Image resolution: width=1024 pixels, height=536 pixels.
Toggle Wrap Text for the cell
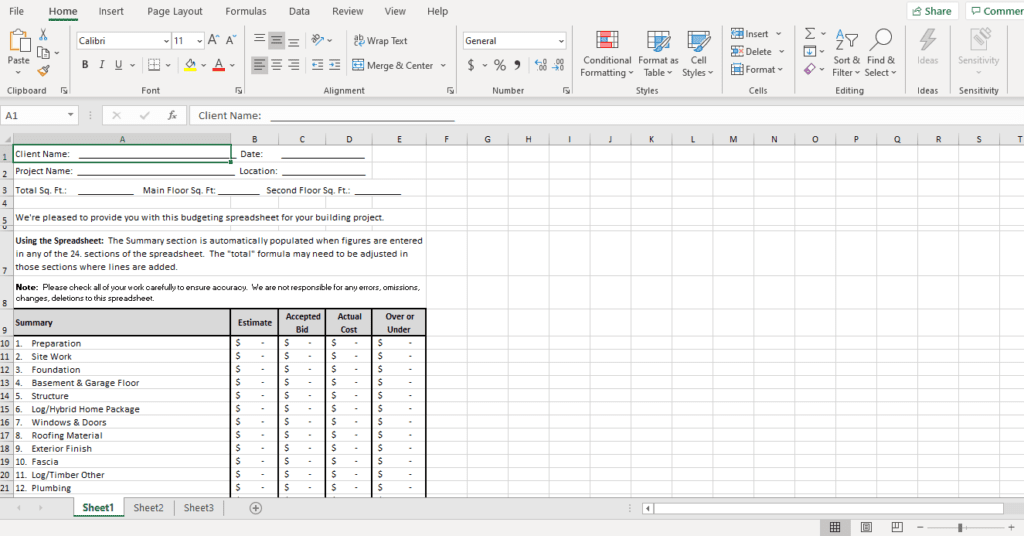coord(379,41)
